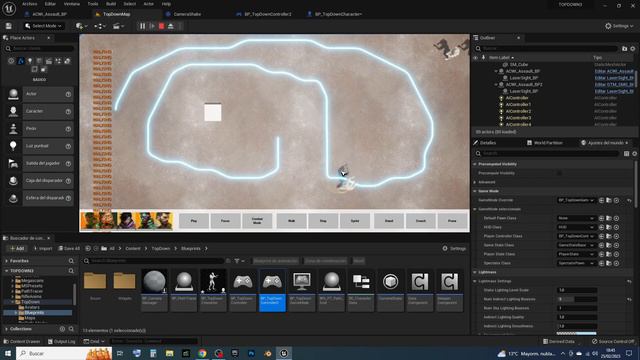Click the Outliner search field
Screen dimensions: 640x360
pyautogui.click(x=547, y=49)
